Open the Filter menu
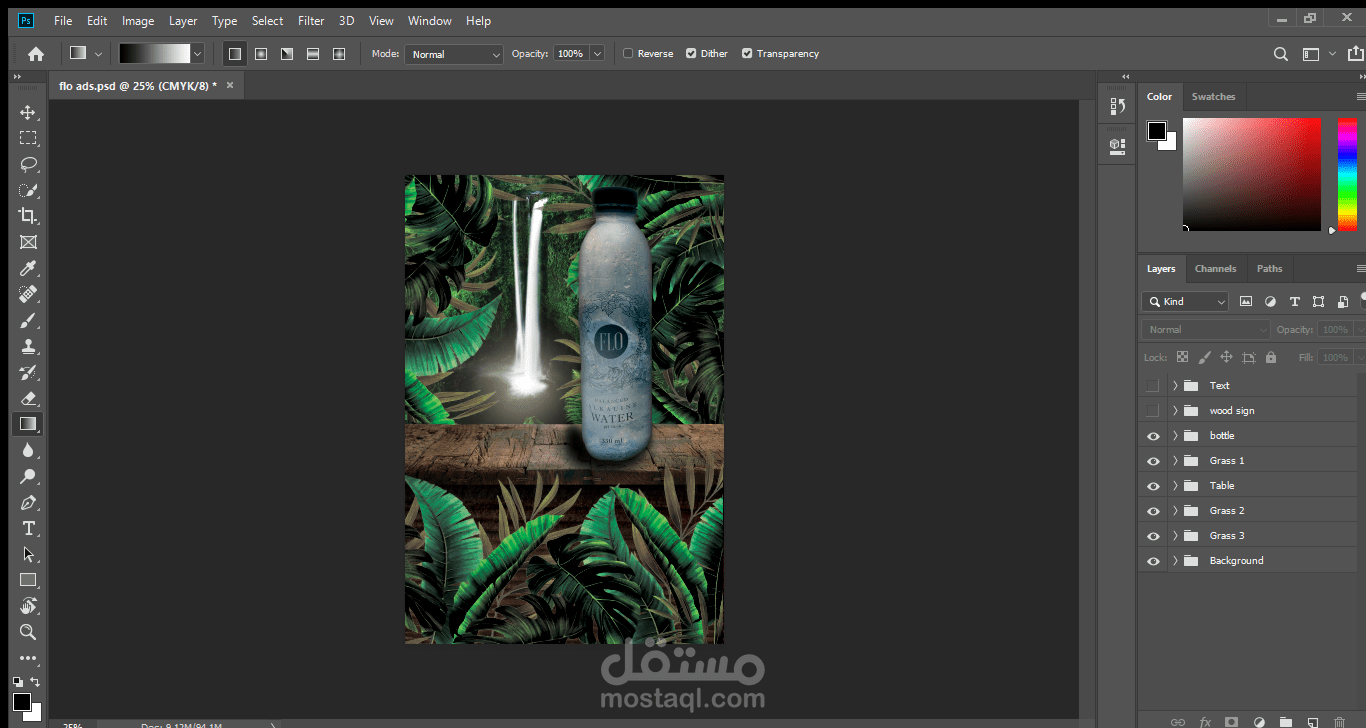The image size is (1366, 728). [311, 20]
